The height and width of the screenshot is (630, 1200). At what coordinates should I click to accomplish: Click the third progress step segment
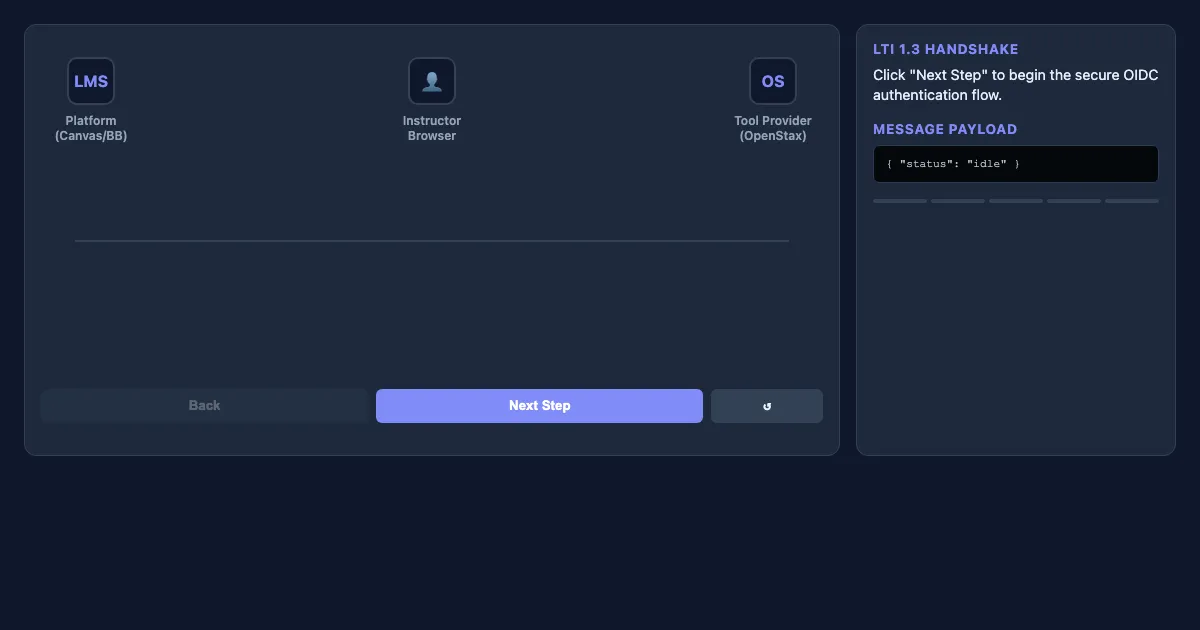pos(1016,201)
